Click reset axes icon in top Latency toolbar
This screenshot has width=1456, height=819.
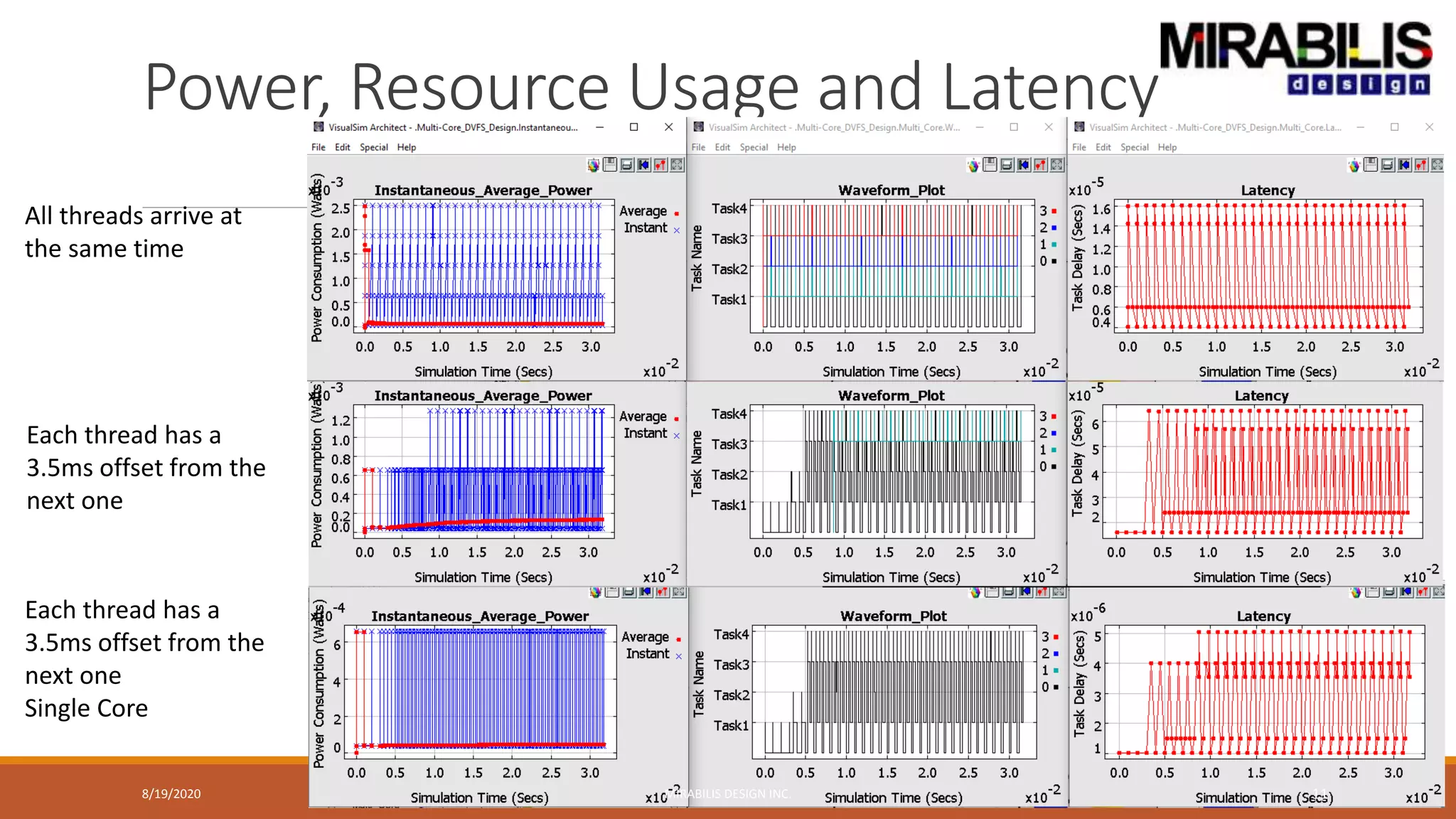1405,165
